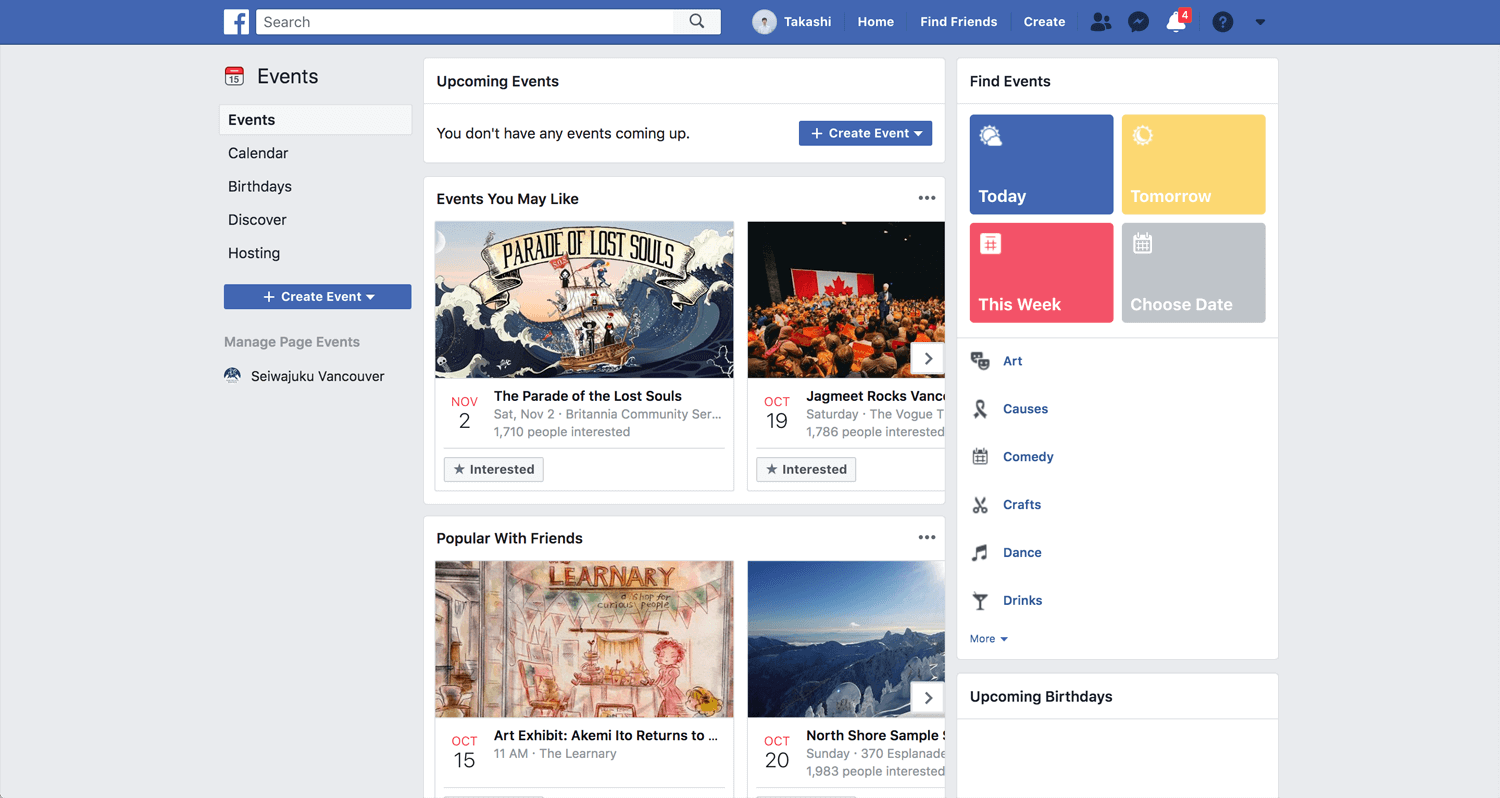This screenshot has height=798, width=1500.
Task: Open the North Shore Sample event title
Action: click(875, 736)
